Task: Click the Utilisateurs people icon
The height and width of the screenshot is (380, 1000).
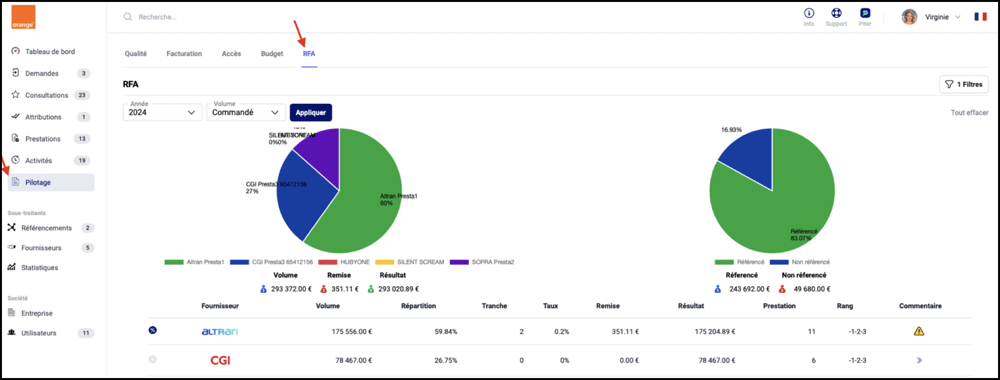Action: pyautogui.click(x=11, y=333)
